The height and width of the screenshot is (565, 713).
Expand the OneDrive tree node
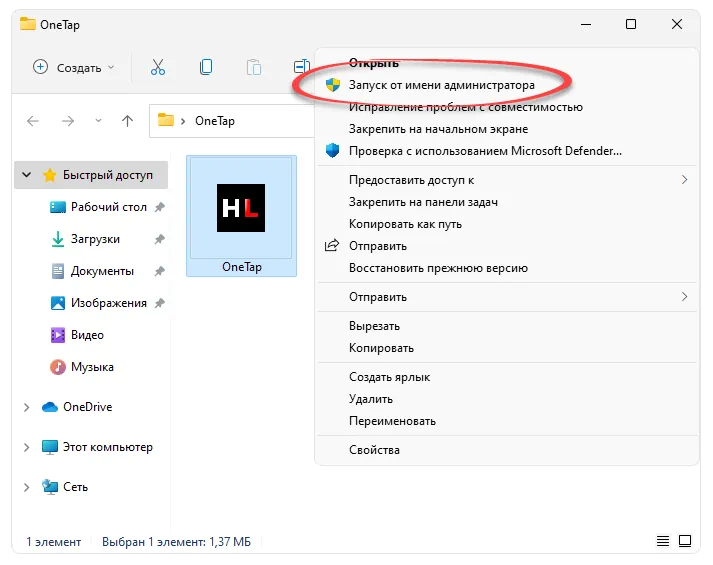coord(26,407)
